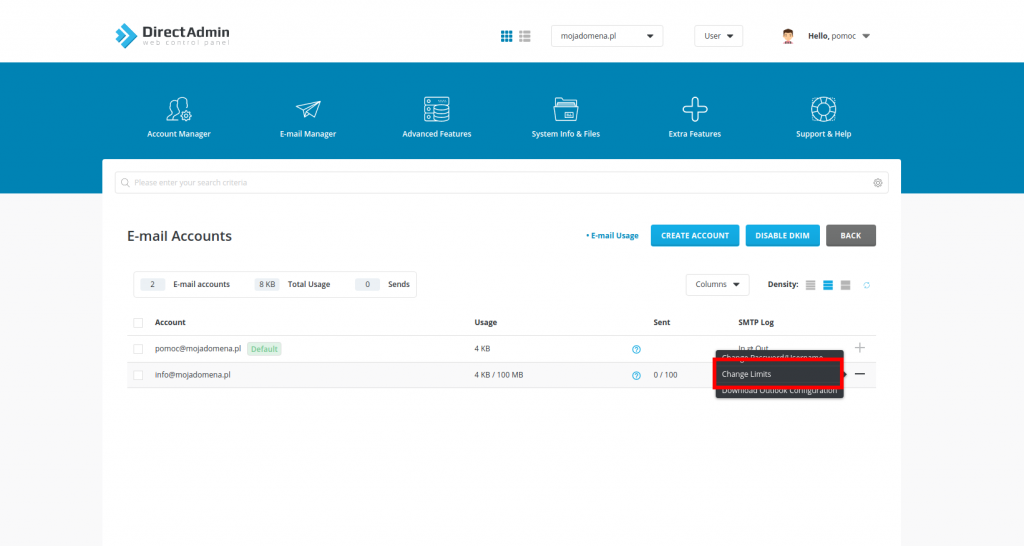Screen dimensions: 1024x546
Task: Select Download Outlook Configuration menu entry
Action: click(779, 391)
